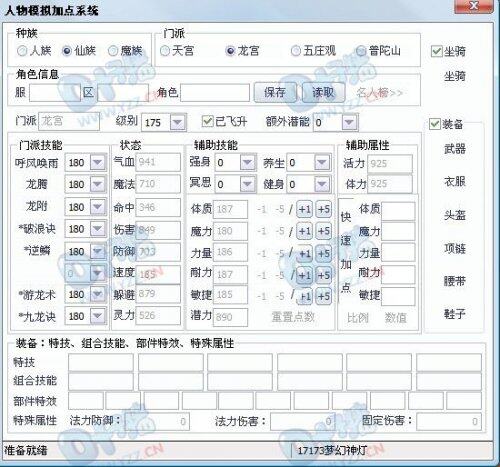Open the 九龙诀 skill level dropdown
Image resolution: width=500 pixels, height=467 pixels.
[98, 316]
